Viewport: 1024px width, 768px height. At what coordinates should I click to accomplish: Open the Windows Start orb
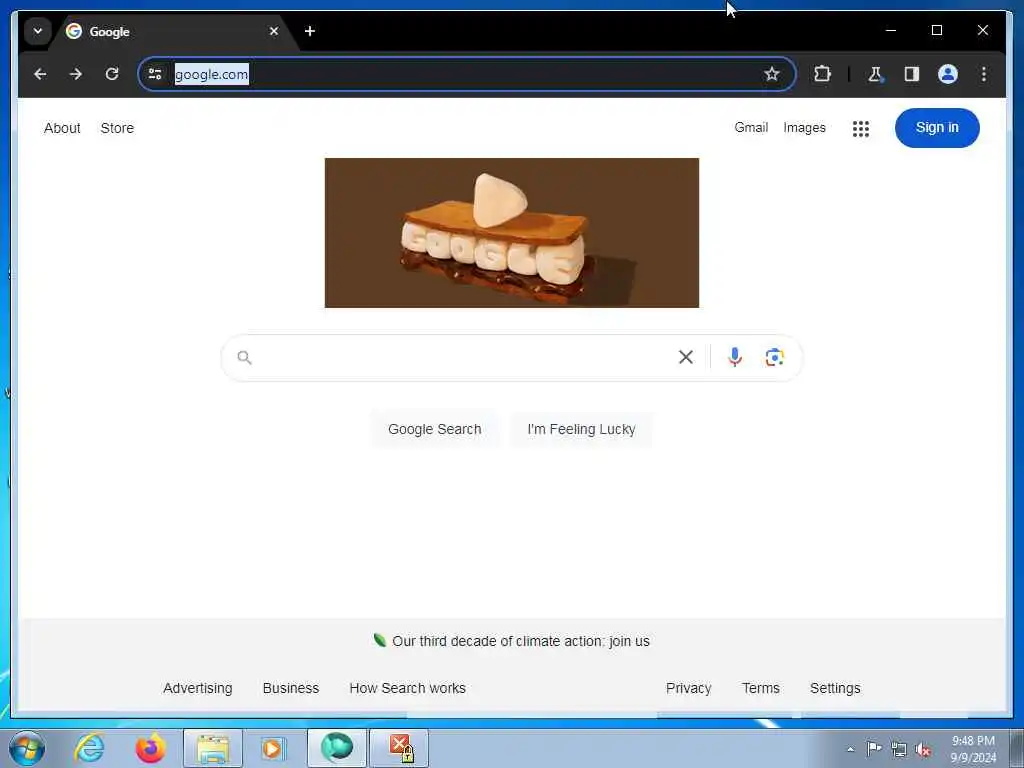click(x=27, y=748)
